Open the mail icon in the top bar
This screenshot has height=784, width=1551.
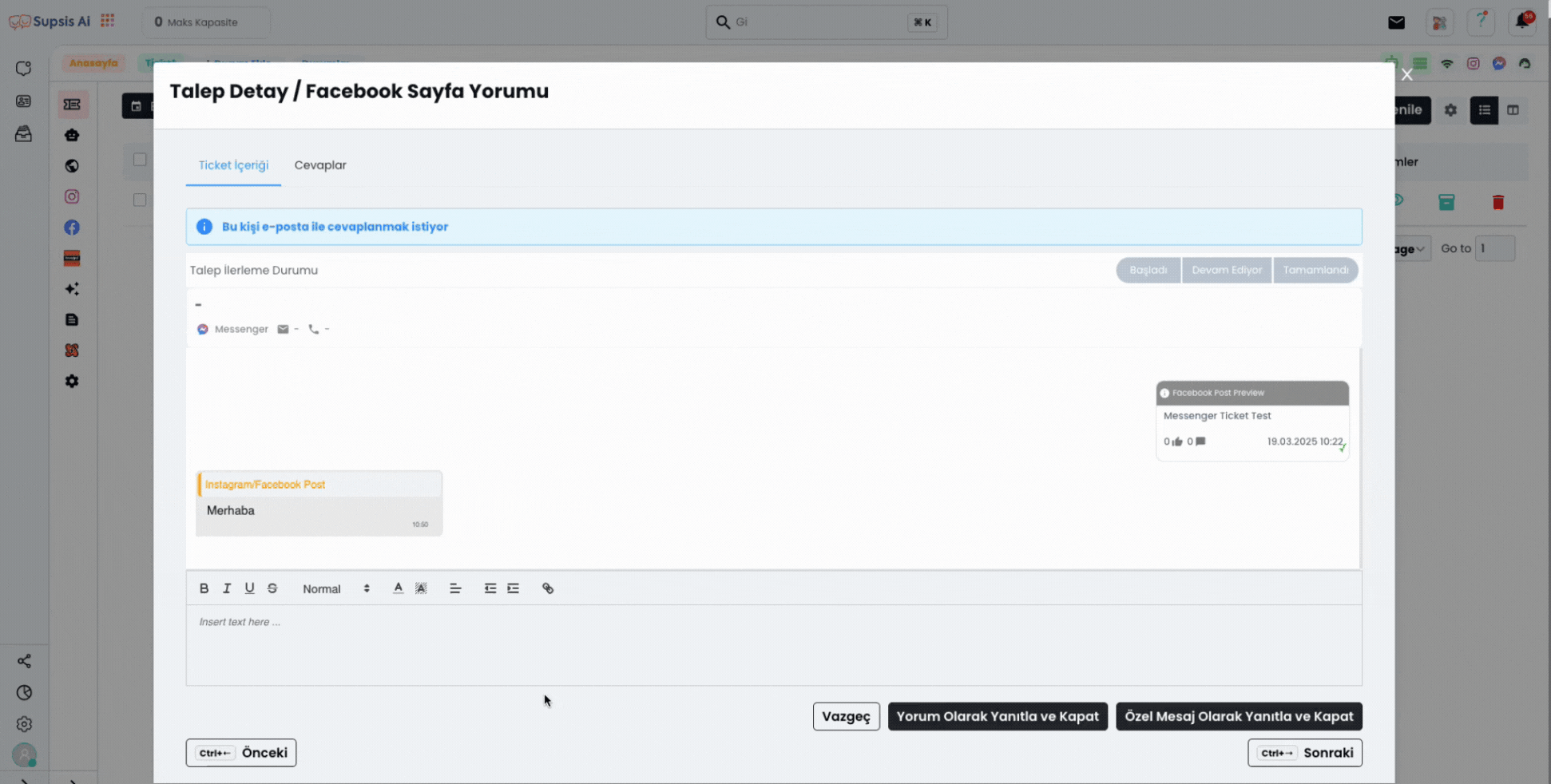coord(1396,22)
